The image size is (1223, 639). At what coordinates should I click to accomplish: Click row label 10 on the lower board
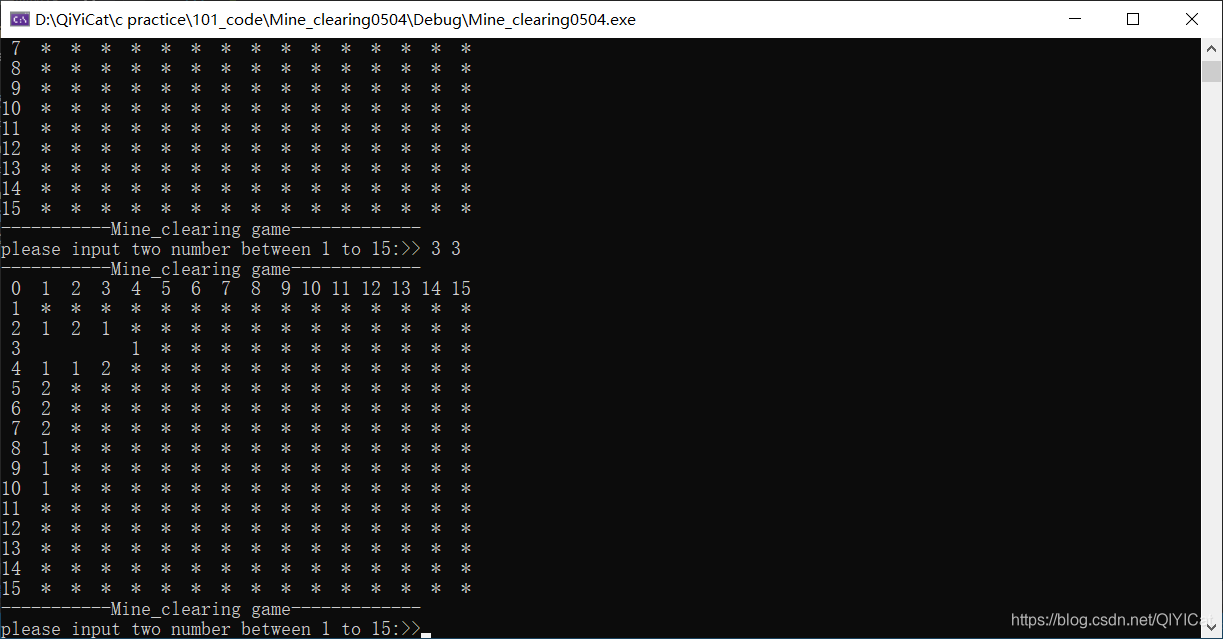coord(11,489)
